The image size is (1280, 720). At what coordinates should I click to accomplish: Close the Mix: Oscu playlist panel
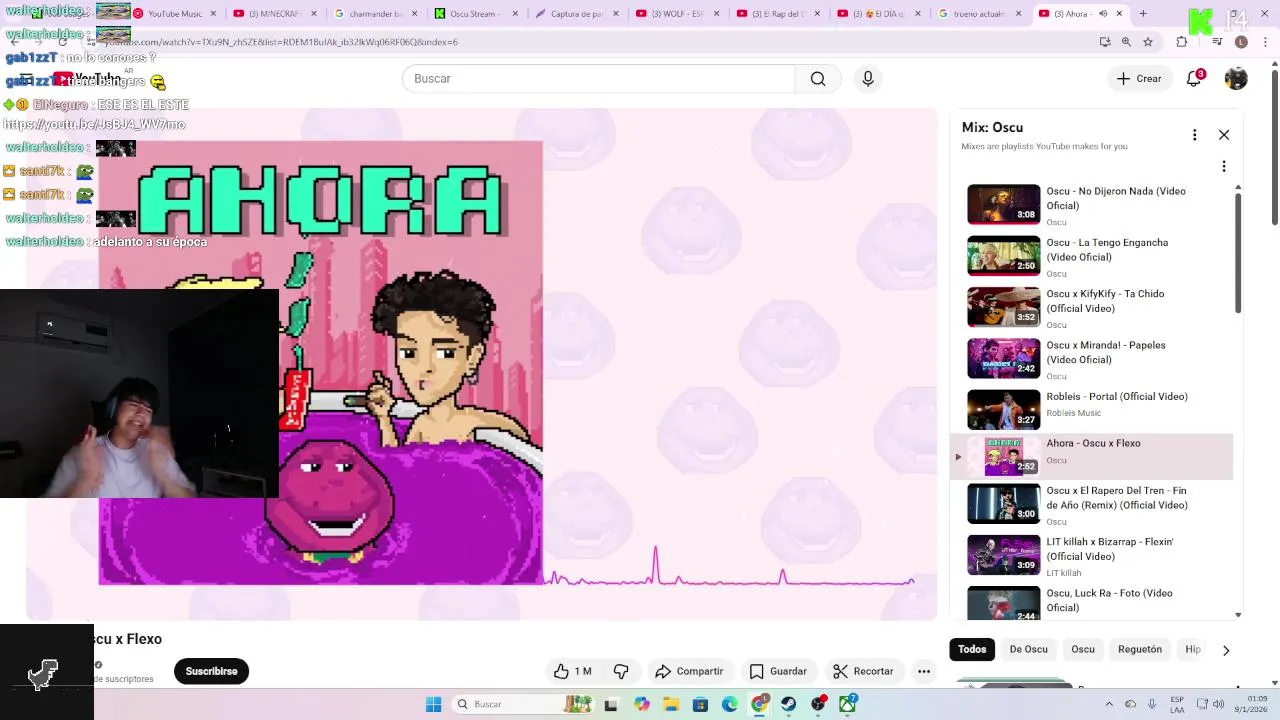point(1224,135)
